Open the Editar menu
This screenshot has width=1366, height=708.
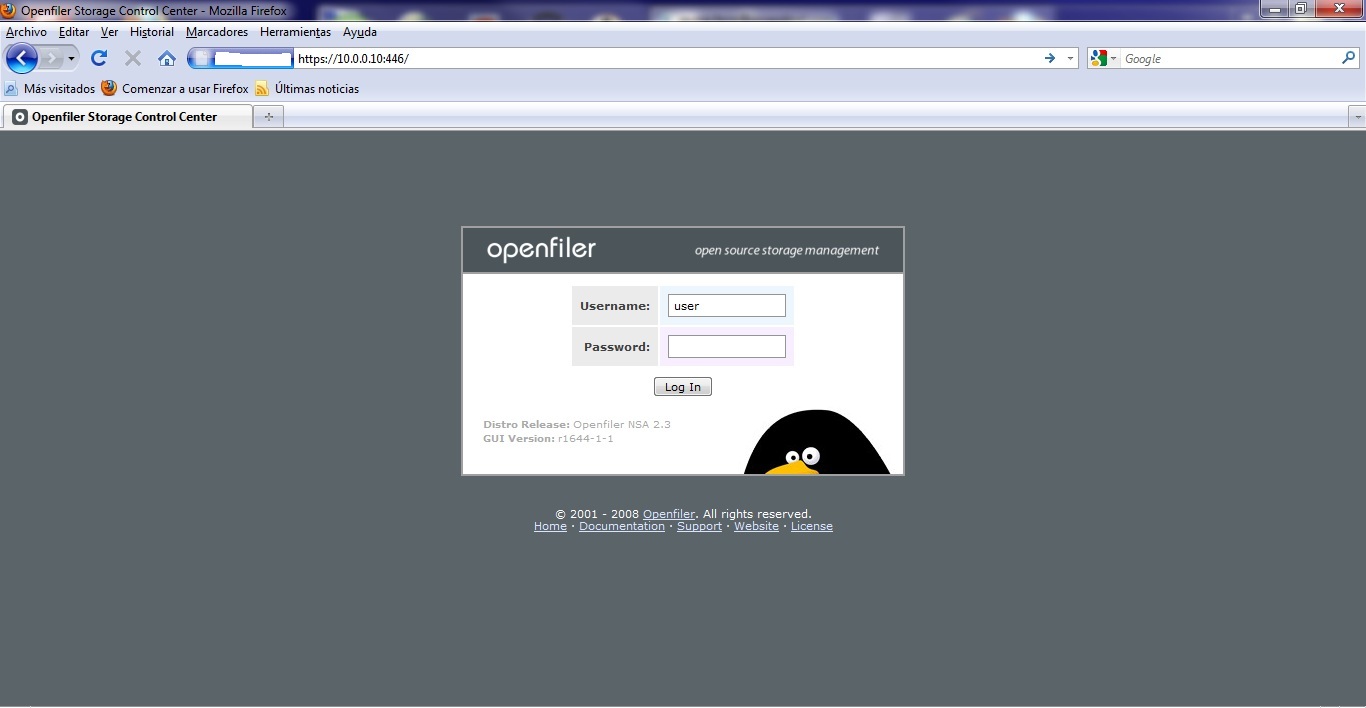tap(74, 32)
